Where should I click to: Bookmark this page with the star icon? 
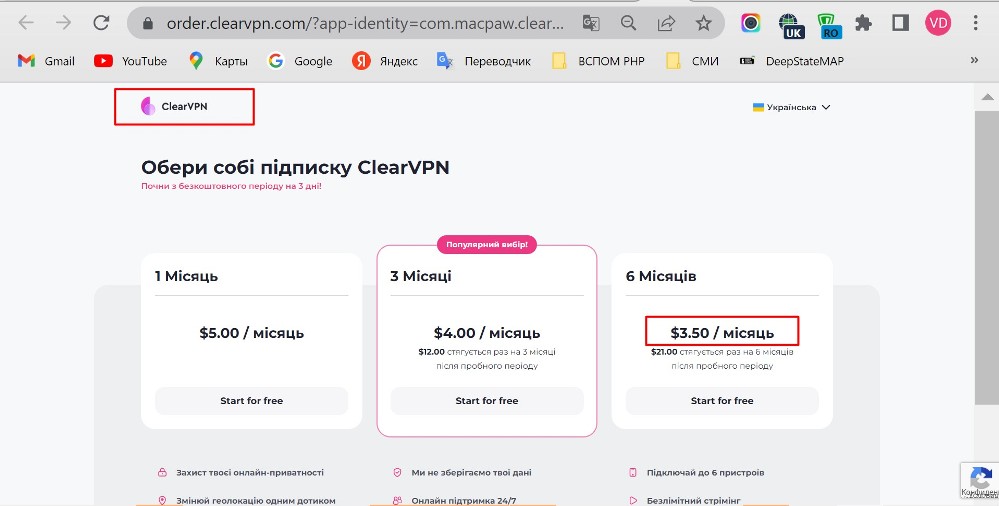click(x=703, y=24)
